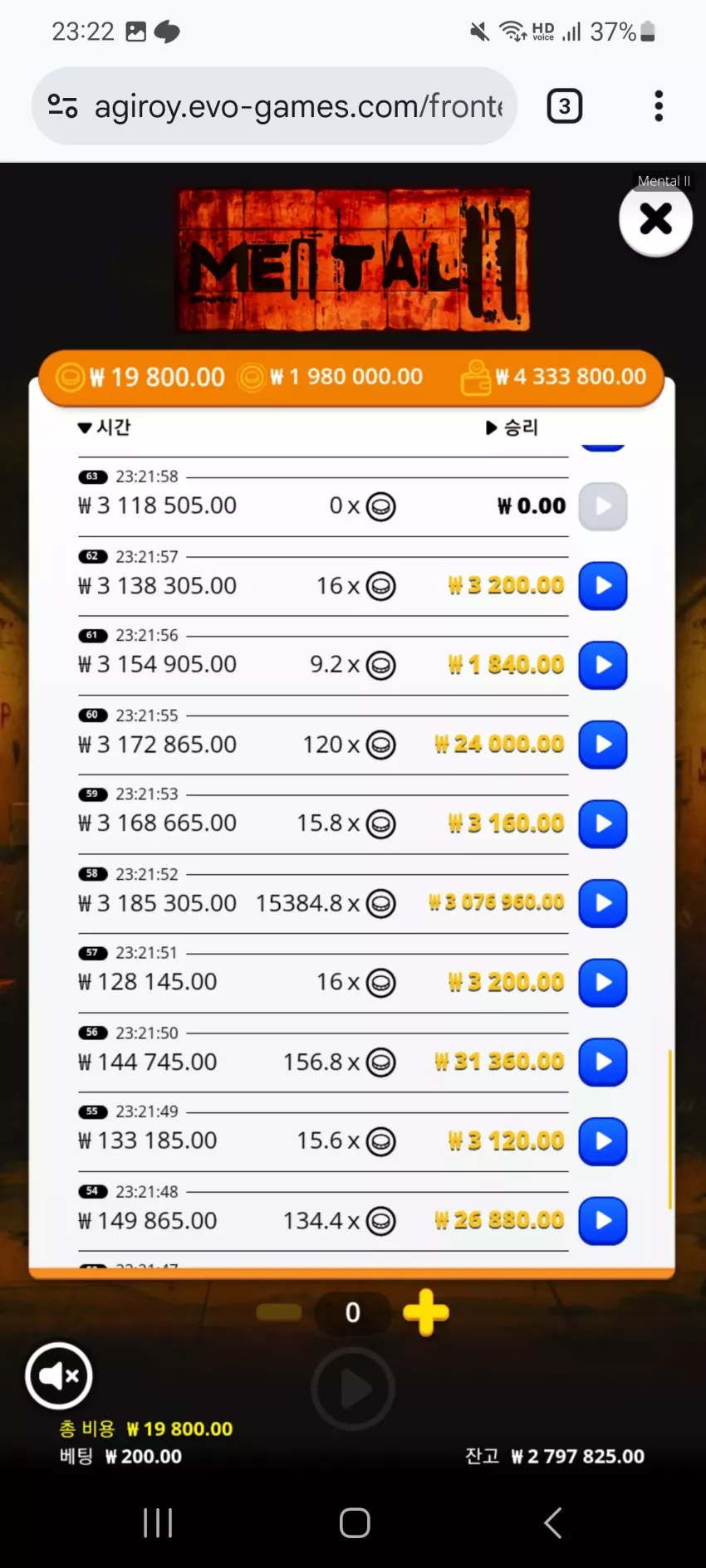Image resolution: width=706 pixels, height=1568 pixels.
Task: Open site settings icon in address bar
Action: [62, 106]
